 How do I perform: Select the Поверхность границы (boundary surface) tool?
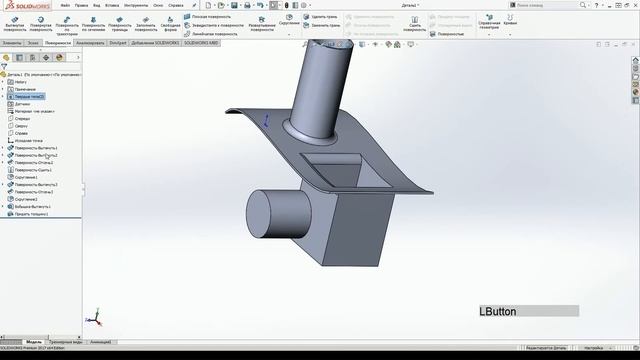point(120,24)
